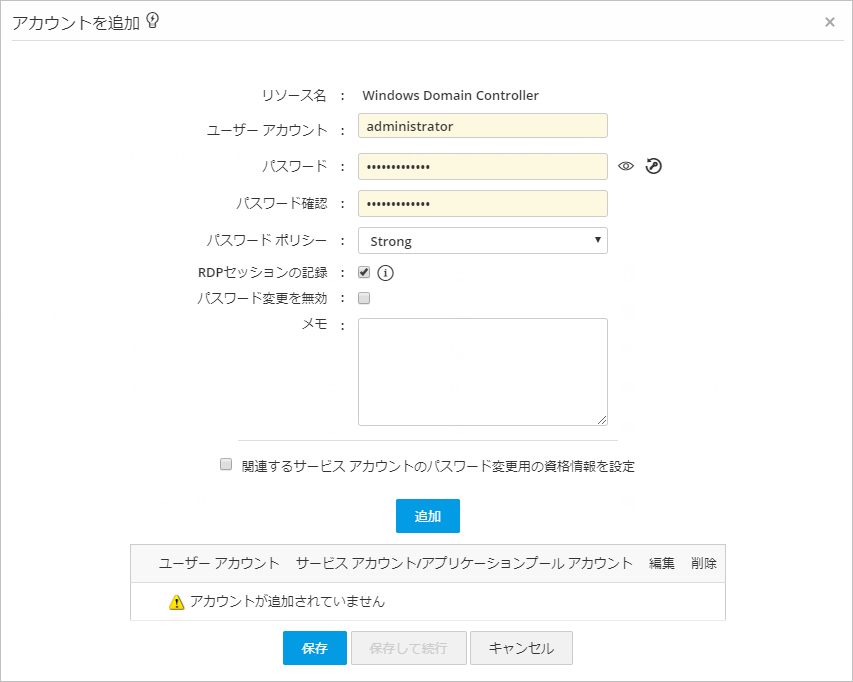Click the 編集 column header
The image size is (853, 682).
click(662, 563)
